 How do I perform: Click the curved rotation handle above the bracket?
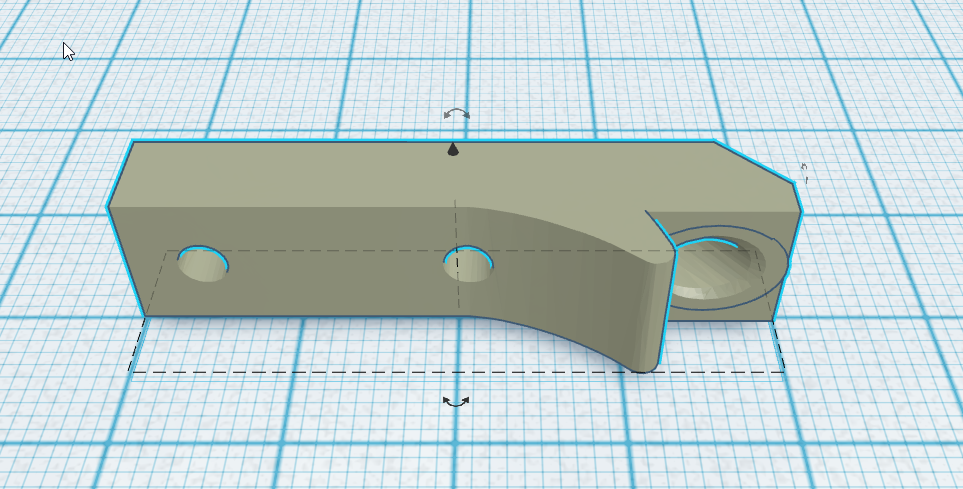click(457, 114)
